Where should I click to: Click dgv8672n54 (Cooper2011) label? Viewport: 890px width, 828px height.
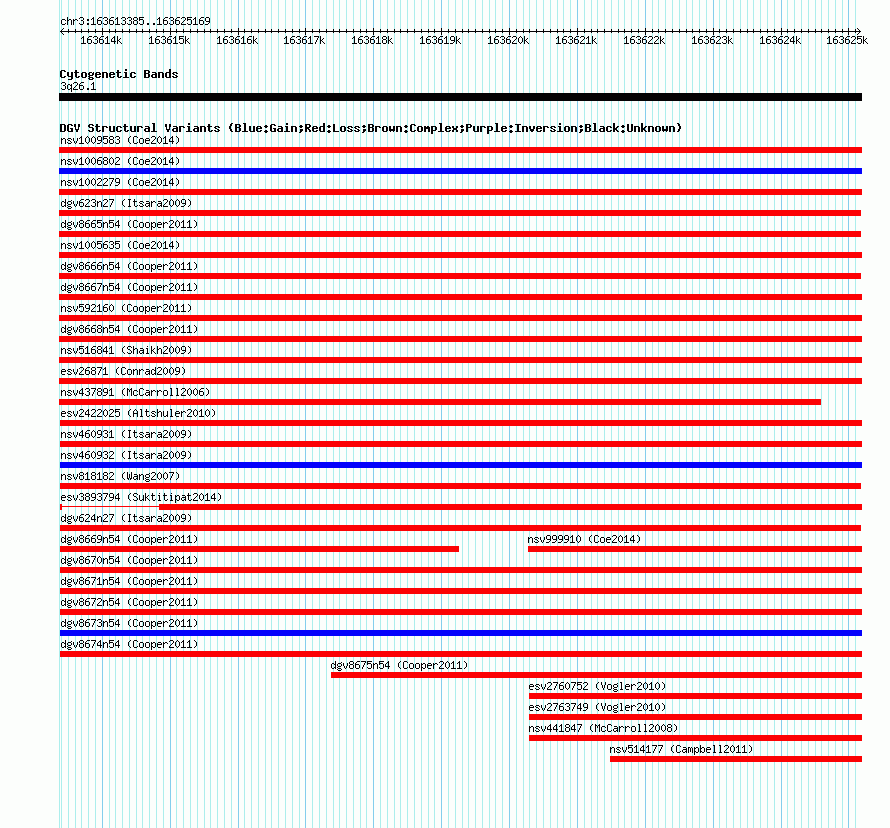coord(129,602)
